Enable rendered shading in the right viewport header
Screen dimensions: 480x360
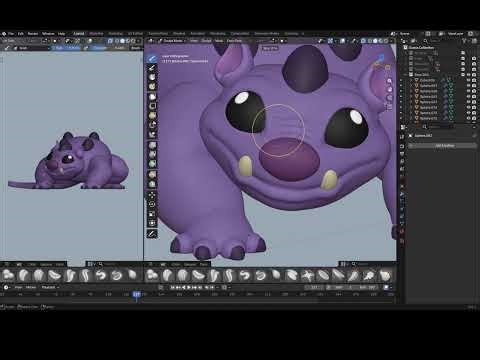coord(386,41)
